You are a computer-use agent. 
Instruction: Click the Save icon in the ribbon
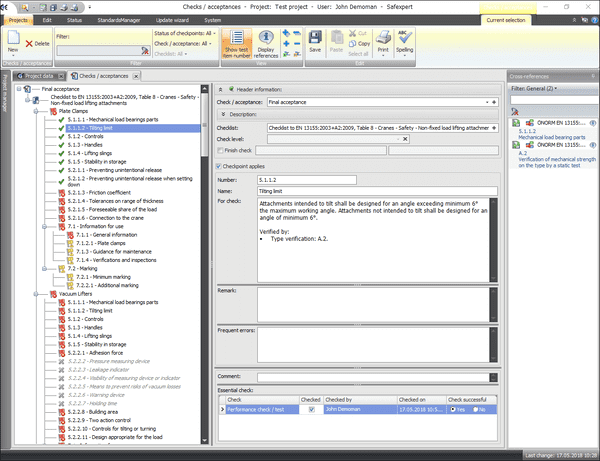pyautogui.click(x=314, y=42)
